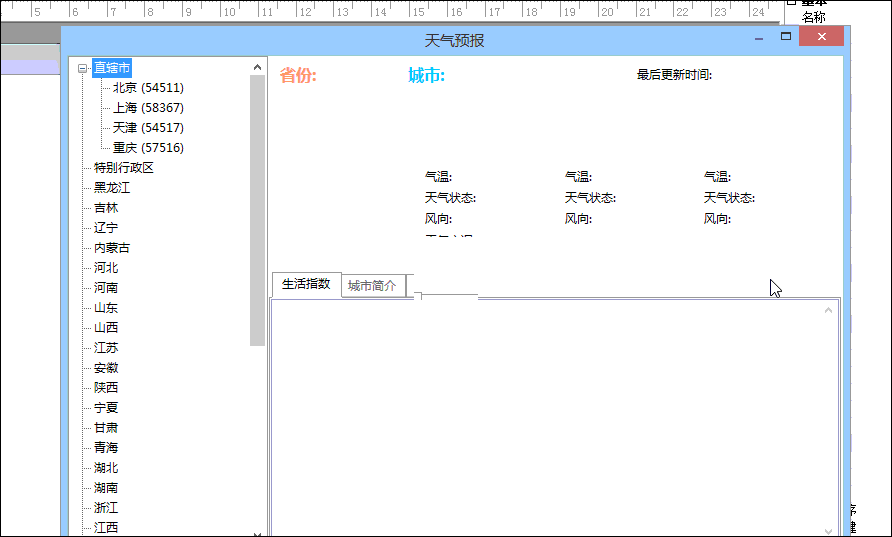The image size is (892, 537).
Task: Select the 辽宁 province node
Action: [106, 228]
